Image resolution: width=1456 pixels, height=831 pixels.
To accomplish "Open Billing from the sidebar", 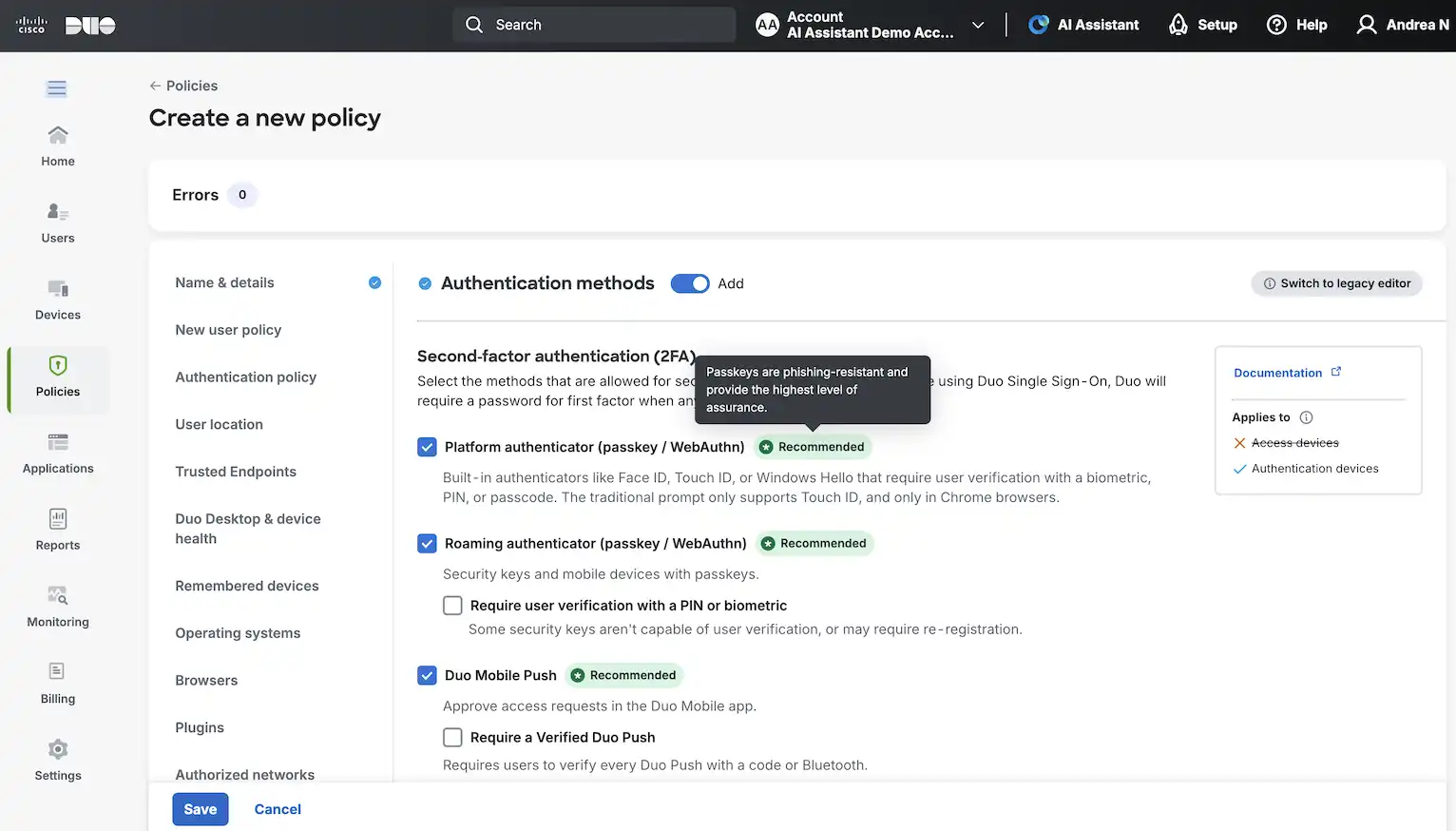I will [x=57, y=683].
